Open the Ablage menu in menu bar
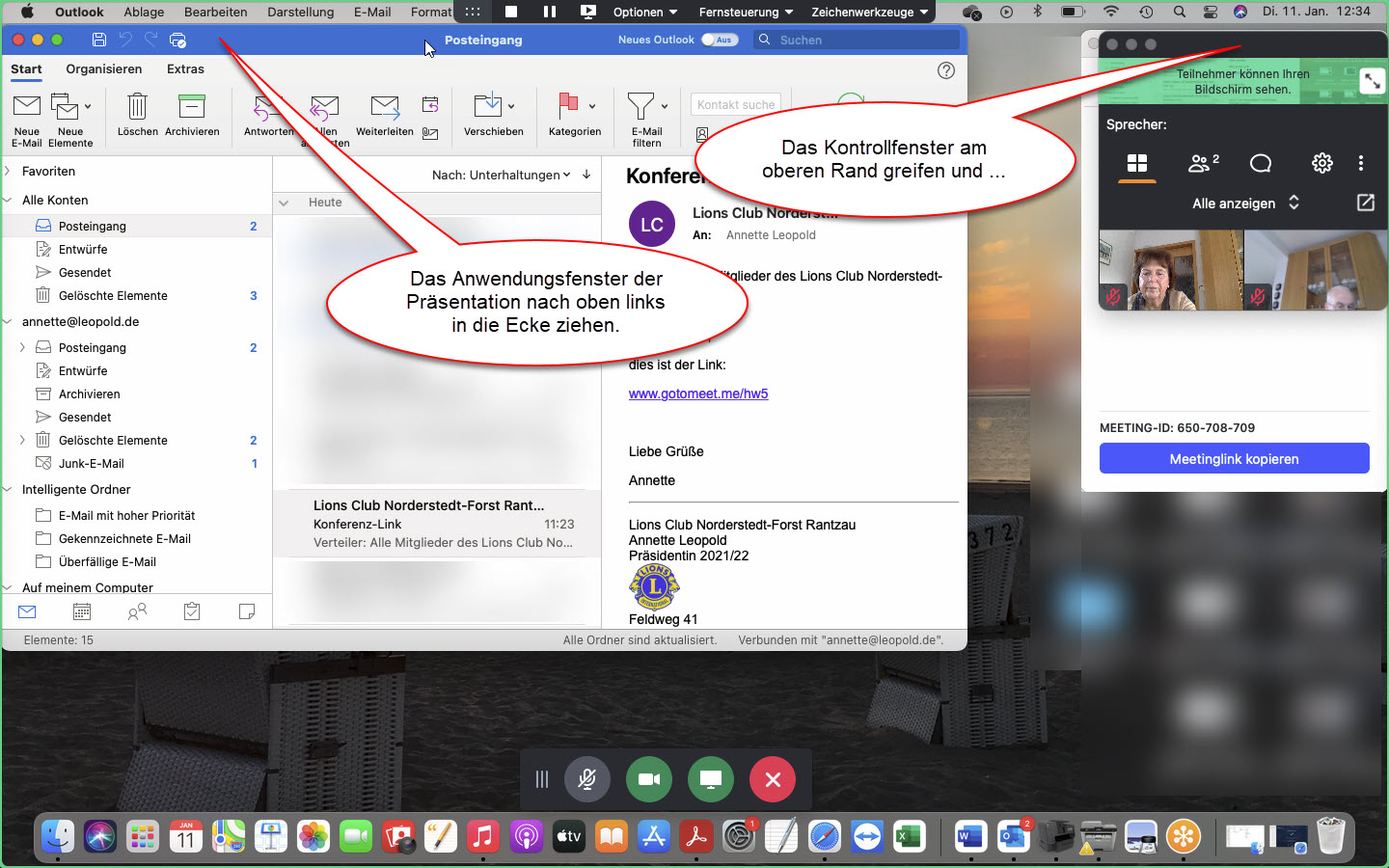Viewport: 1389px width, 868px height. [144, 12]
